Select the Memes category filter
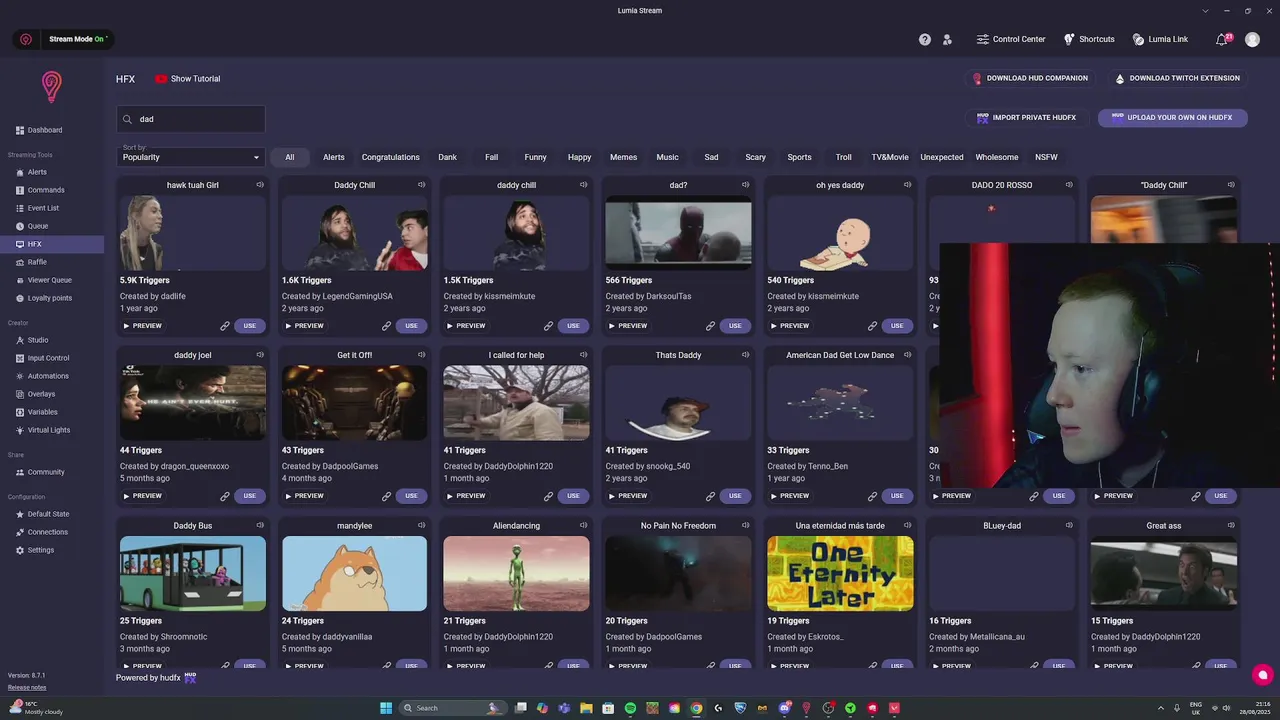The height and width of the screenshot is (720, 1280). [623, 157]
